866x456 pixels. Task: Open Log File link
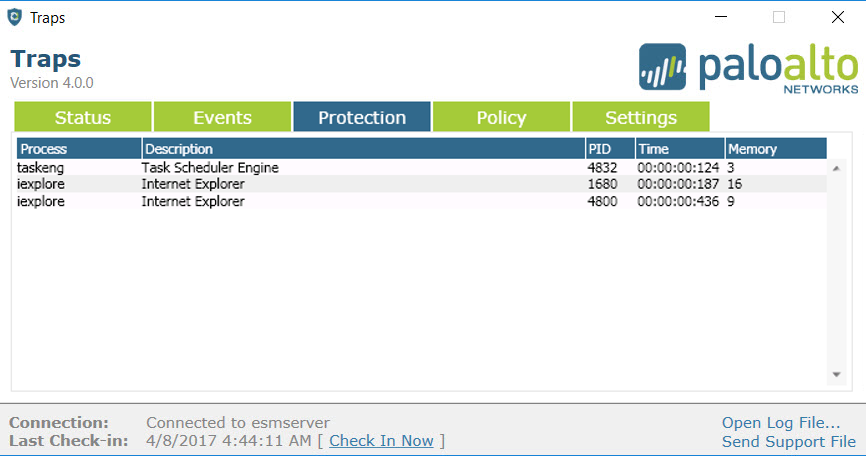781,422
